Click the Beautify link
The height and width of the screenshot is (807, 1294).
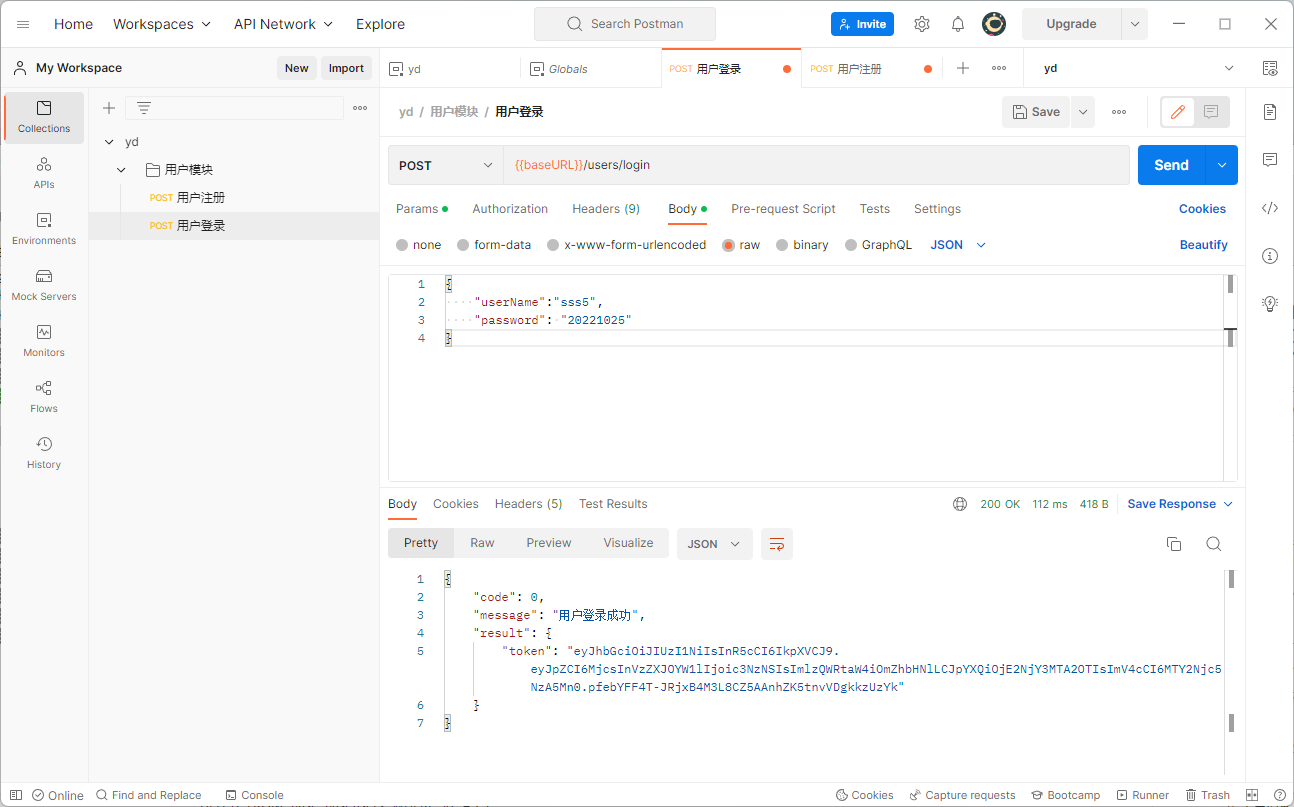(1203, 245)
